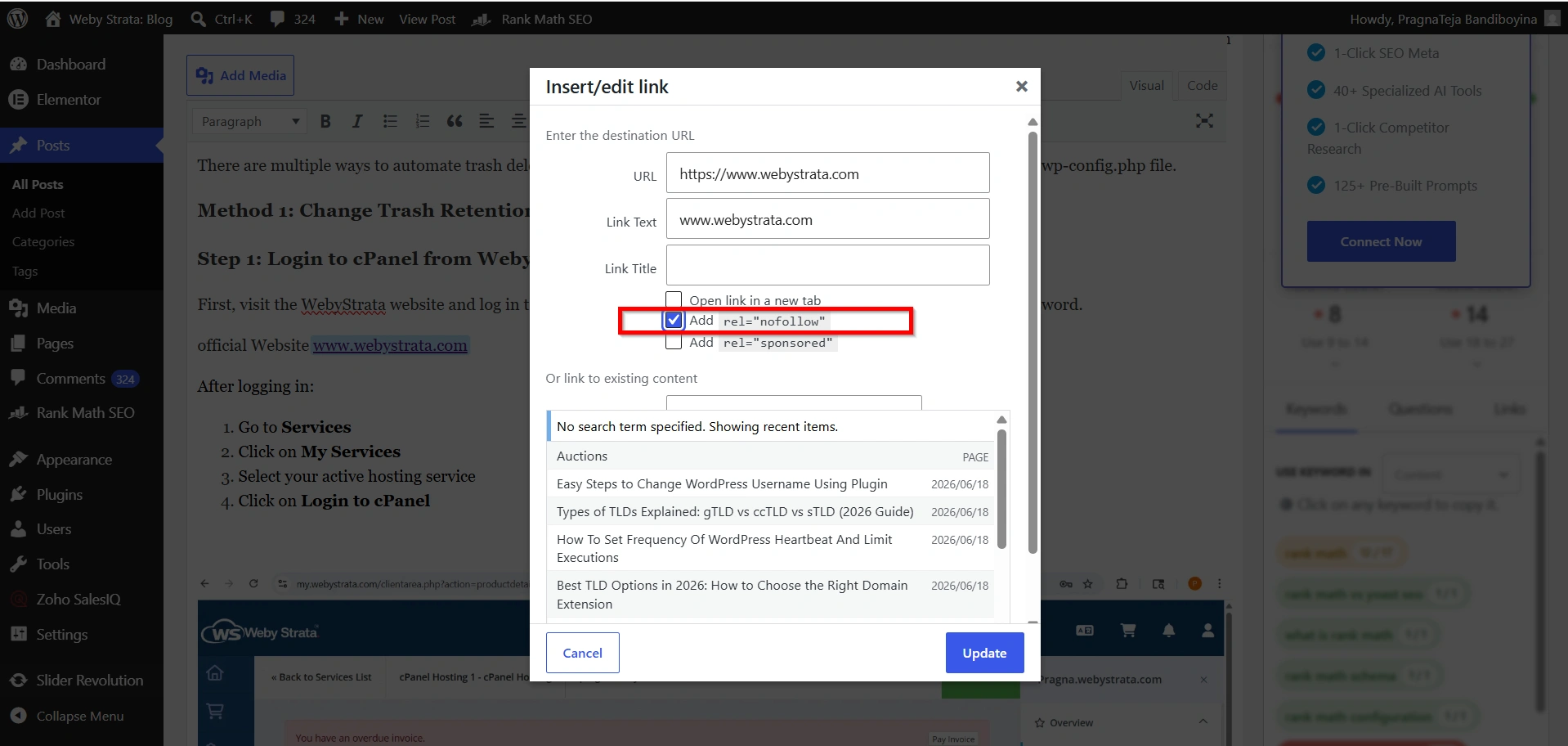Image resolution: width=1568 pixels, height=746 pixels.
Task: Click the www.webystrata.com link in editor
Action: point(390,345)
